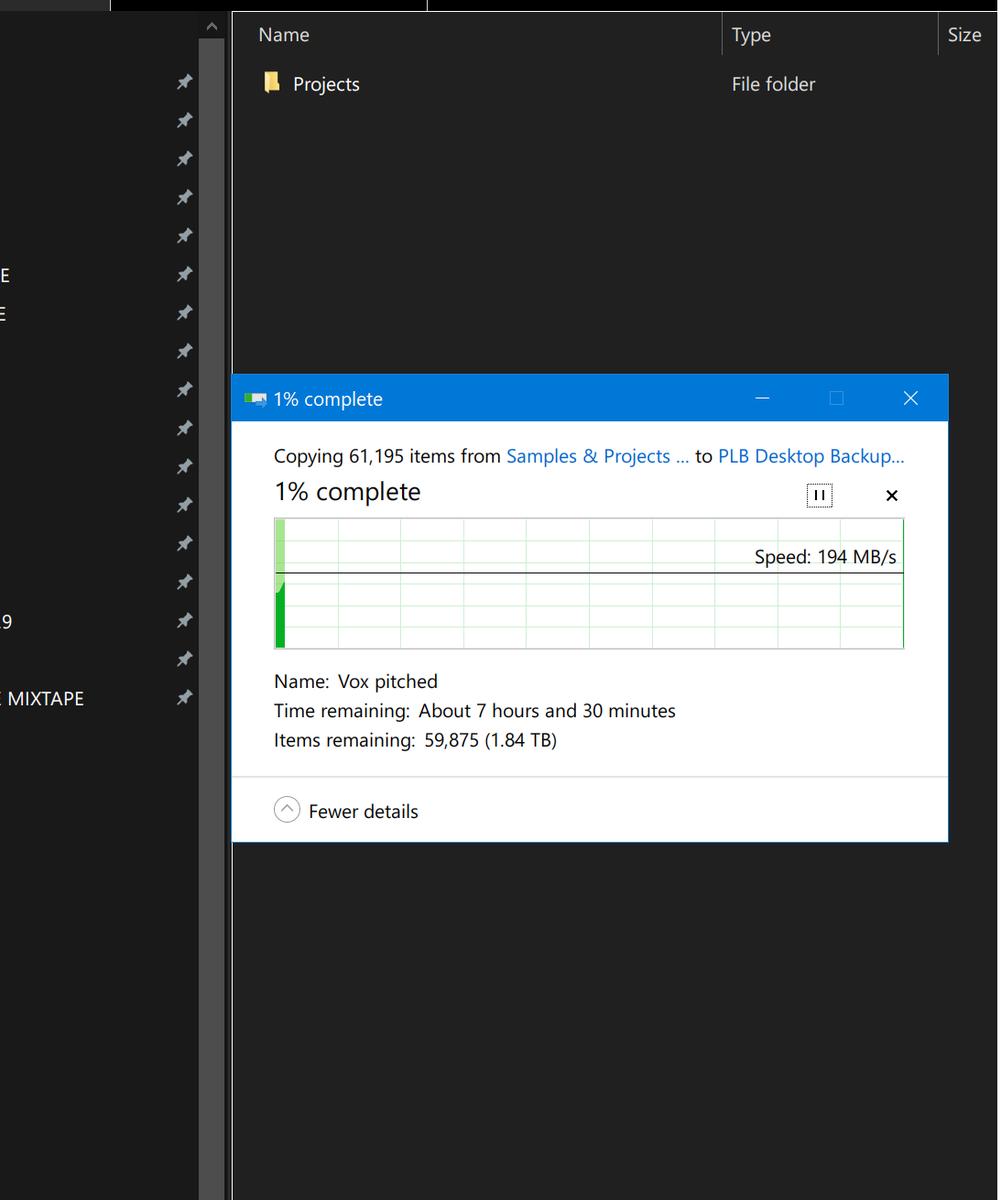
Task: Pause the file copy operation
Action: tap(819, 495)
